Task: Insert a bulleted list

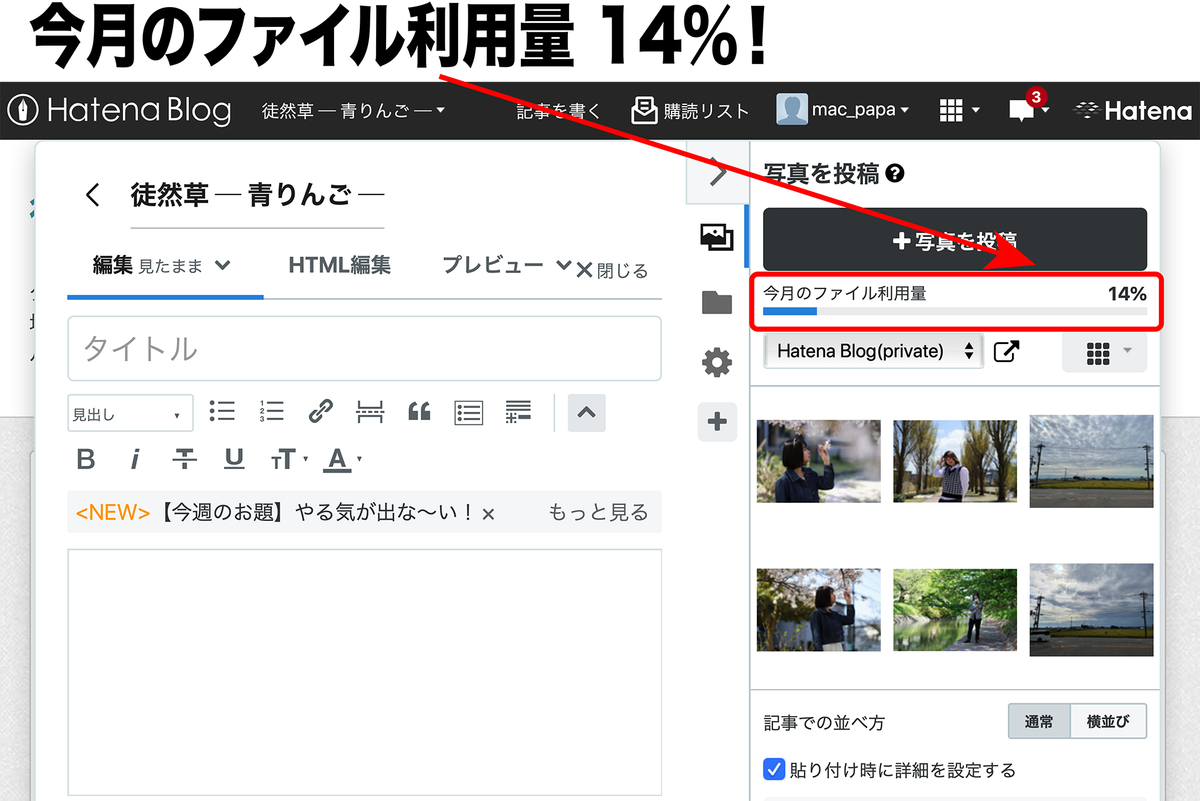Action: click(x=222, y=411)
